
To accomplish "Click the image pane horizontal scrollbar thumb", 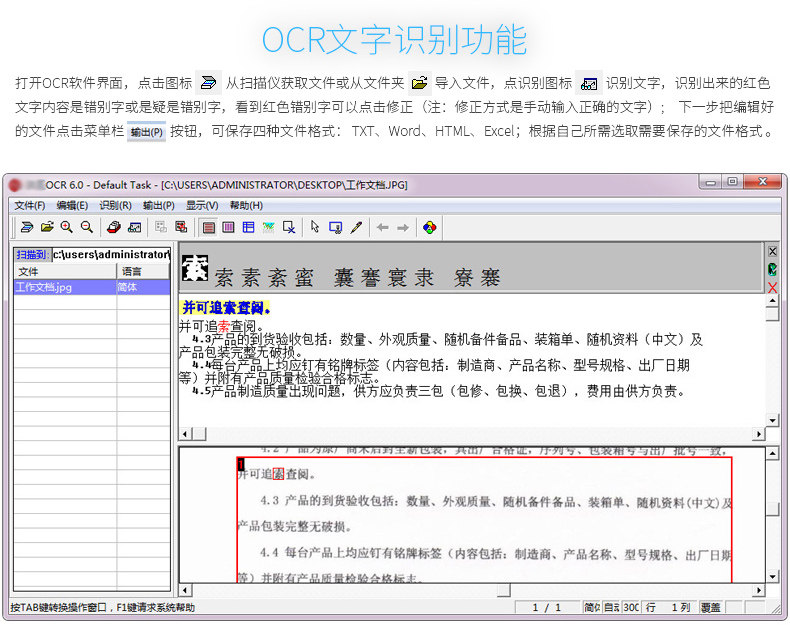I will coord(503,590).
